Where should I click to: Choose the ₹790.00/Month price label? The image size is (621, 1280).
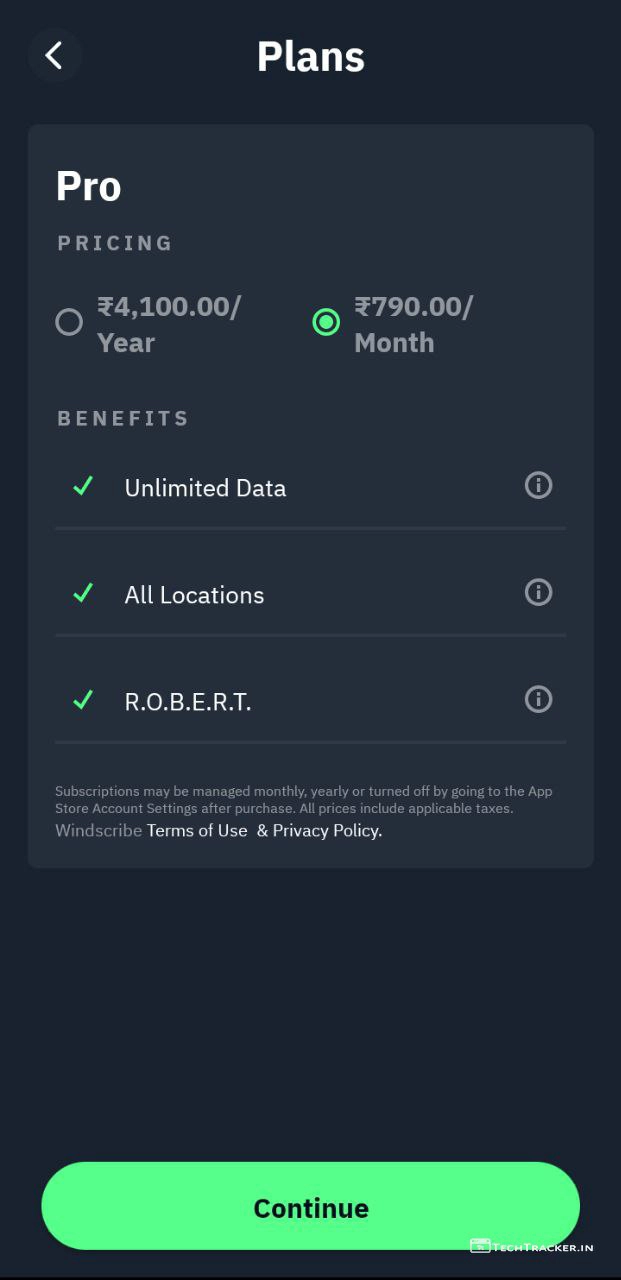413,324
